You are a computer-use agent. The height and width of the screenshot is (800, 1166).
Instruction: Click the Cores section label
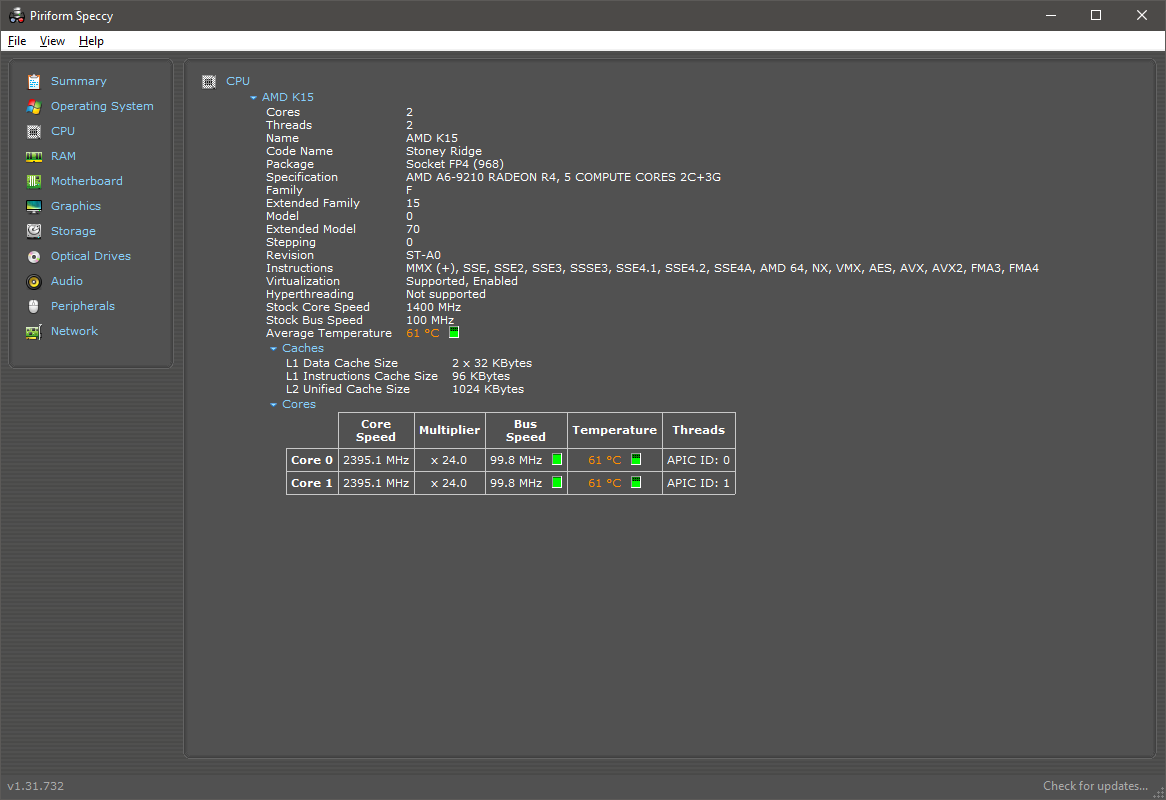coord(299,404)
